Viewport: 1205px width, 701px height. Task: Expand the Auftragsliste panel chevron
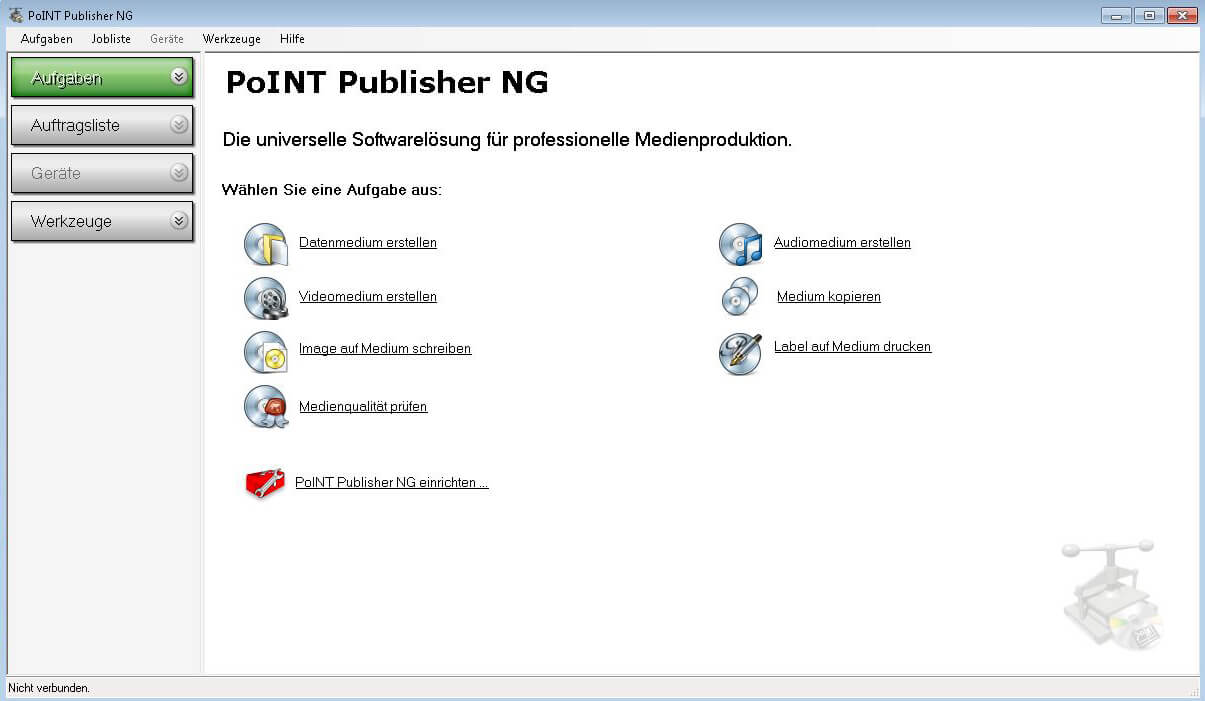coord(179,125)
